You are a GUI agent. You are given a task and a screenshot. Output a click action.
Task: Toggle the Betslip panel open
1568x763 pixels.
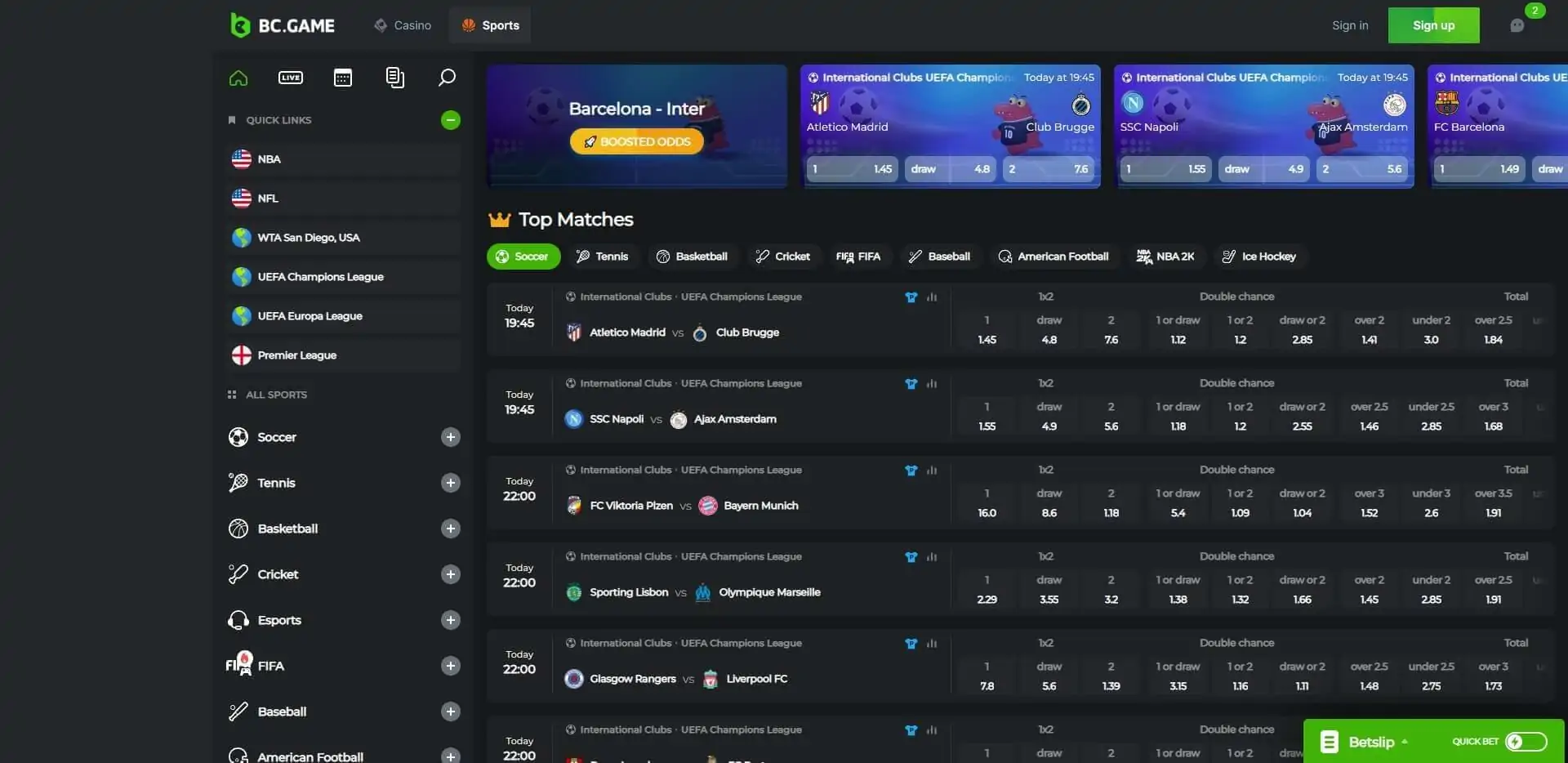(x=1370, y=741)
